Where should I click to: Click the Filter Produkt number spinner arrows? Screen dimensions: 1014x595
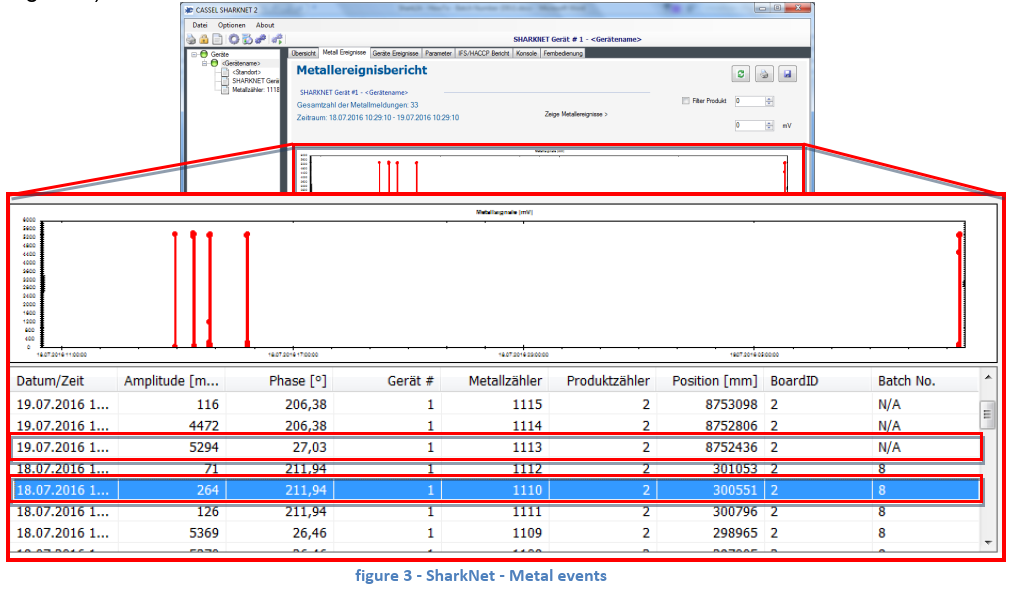769,101
